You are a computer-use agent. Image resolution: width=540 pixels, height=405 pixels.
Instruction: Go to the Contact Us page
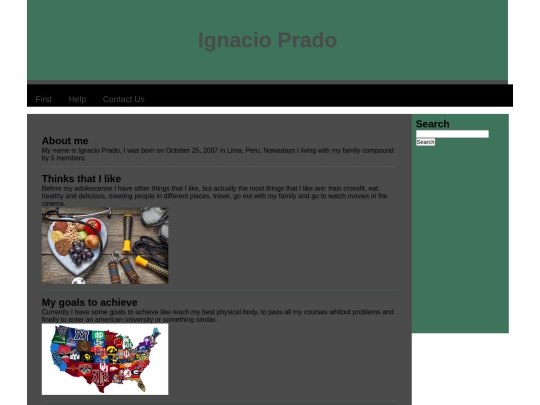123,99
